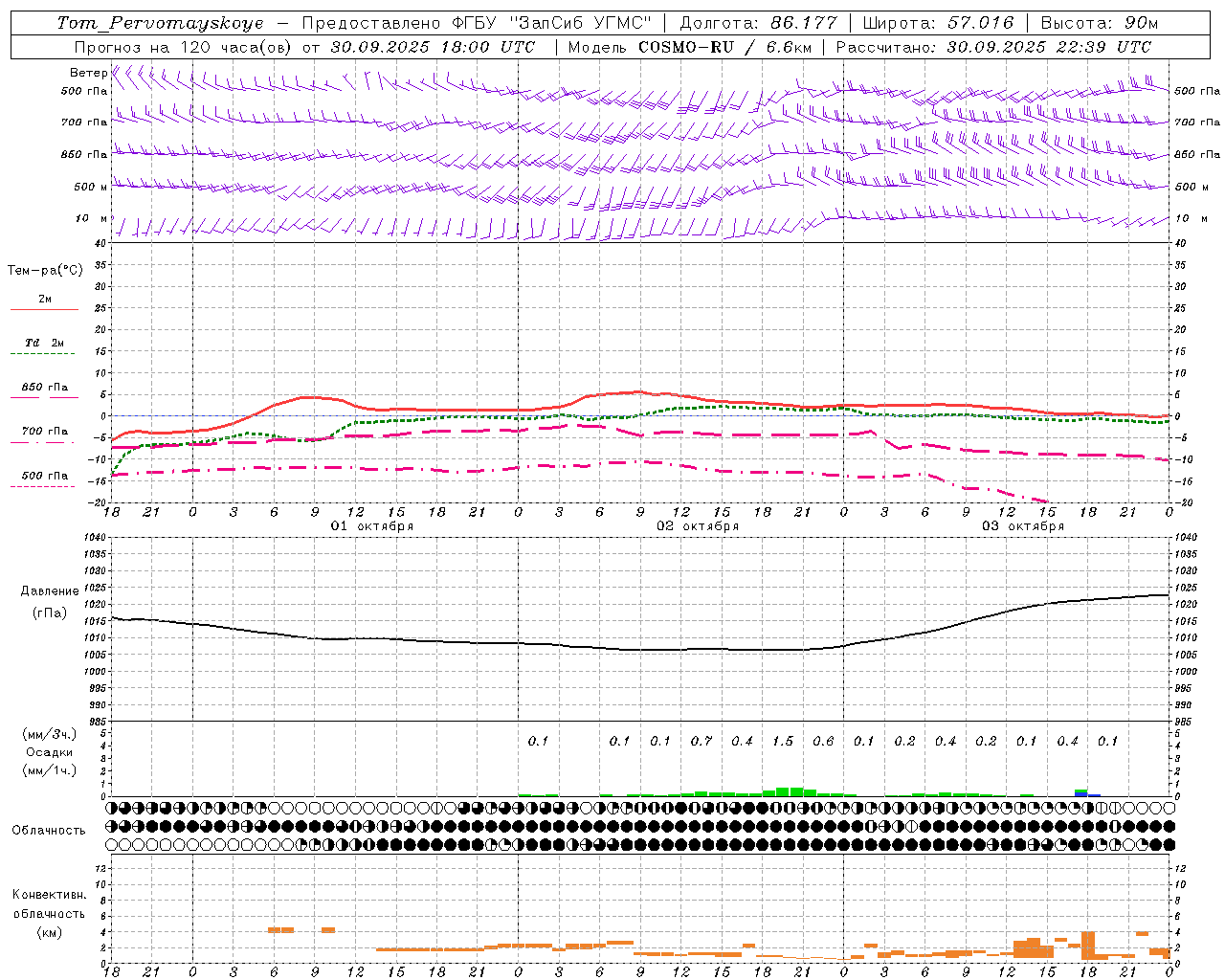Click the 01 октября date label
The height and width of the screenshot is (980, 1225).
coord(372,526)
